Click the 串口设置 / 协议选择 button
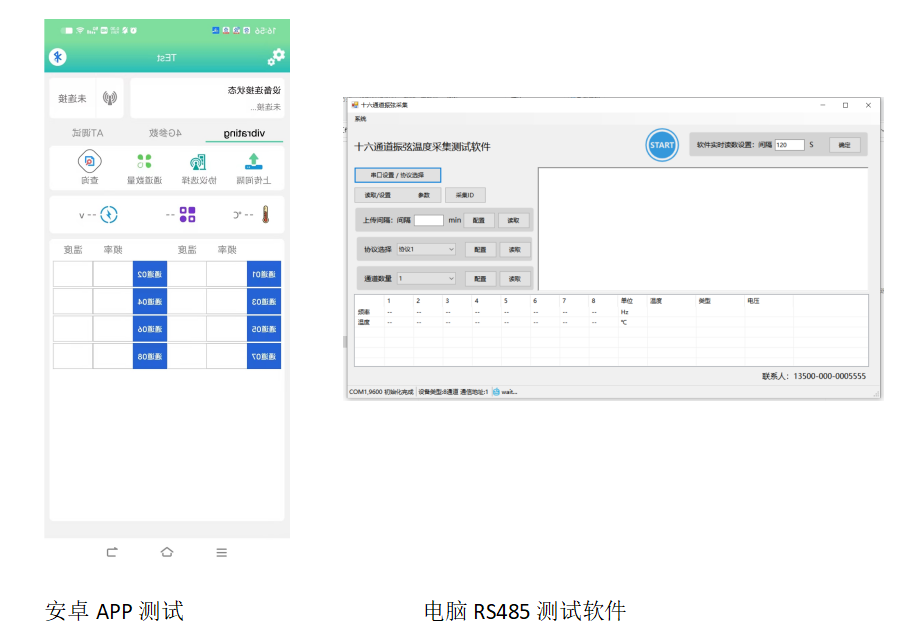Screen dimensions: 901x636 point(397,175)
